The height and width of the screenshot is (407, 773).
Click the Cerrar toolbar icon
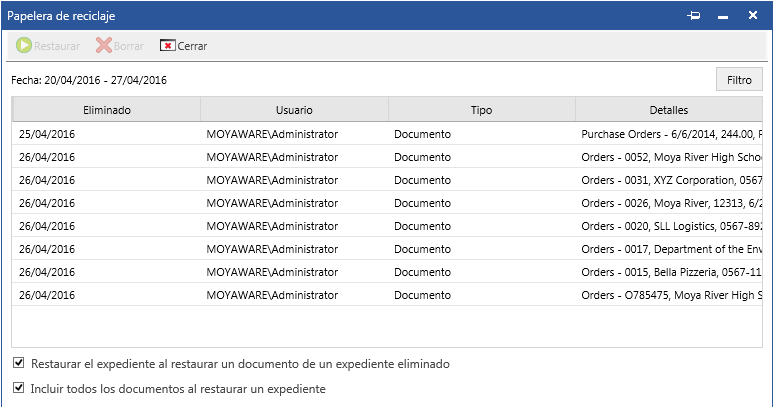pos(168,45)
